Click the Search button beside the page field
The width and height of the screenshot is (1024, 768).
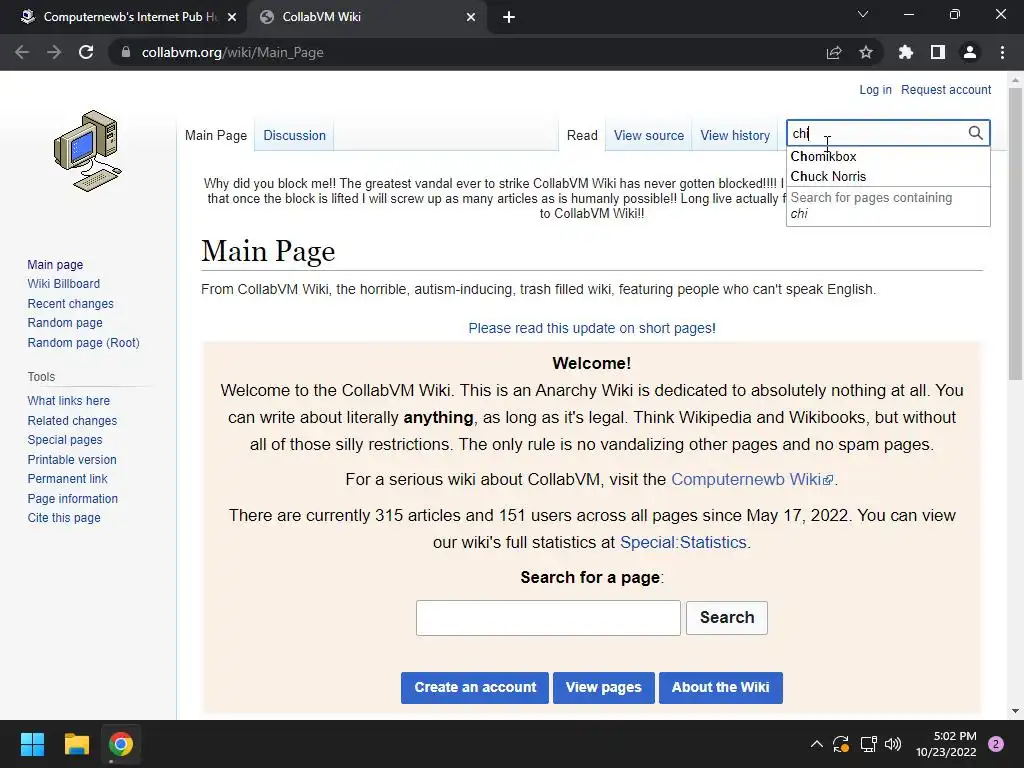coord(727,618)
